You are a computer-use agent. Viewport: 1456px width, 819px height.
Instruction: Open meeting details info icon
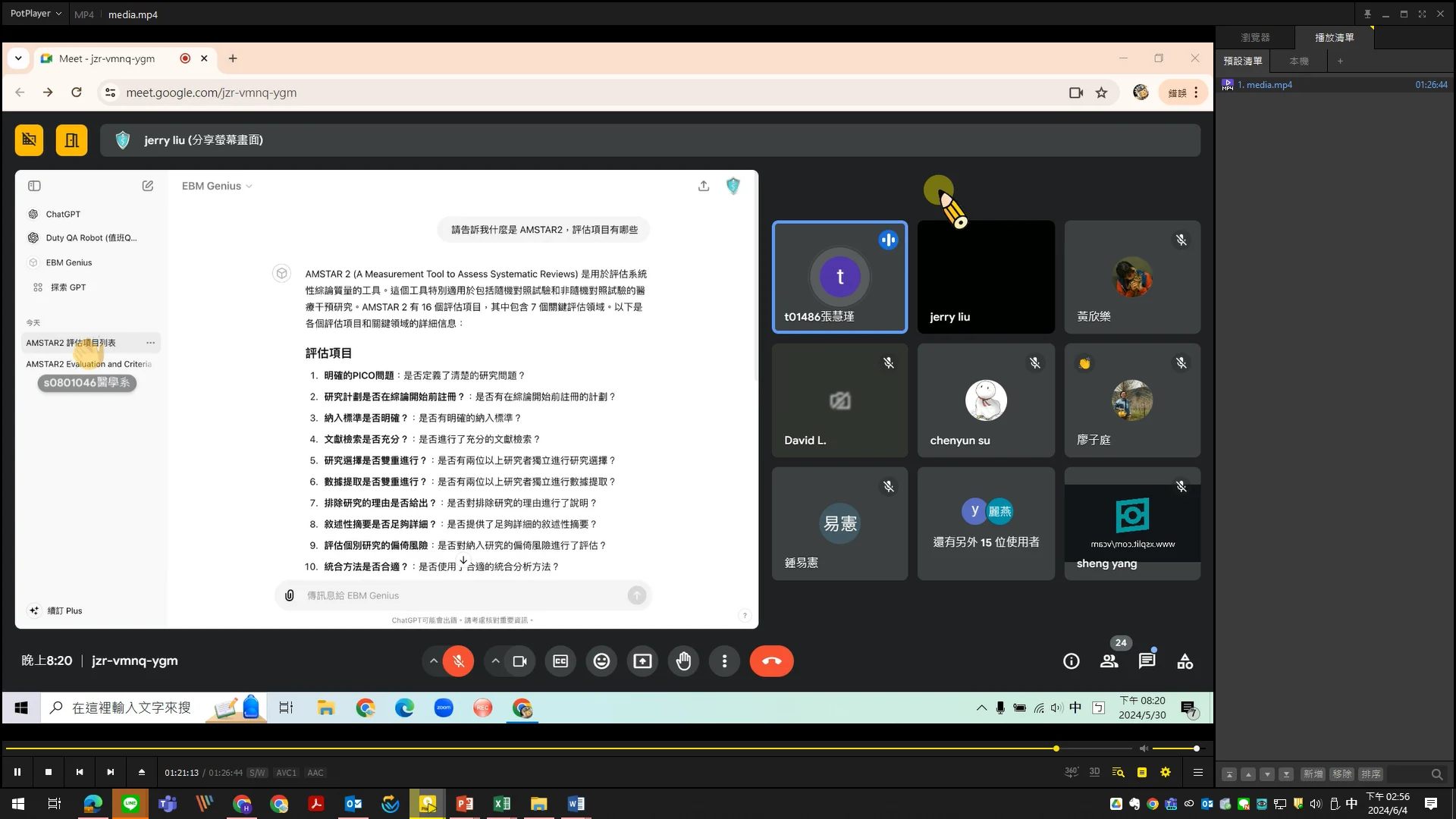(x=1071, y=661)
